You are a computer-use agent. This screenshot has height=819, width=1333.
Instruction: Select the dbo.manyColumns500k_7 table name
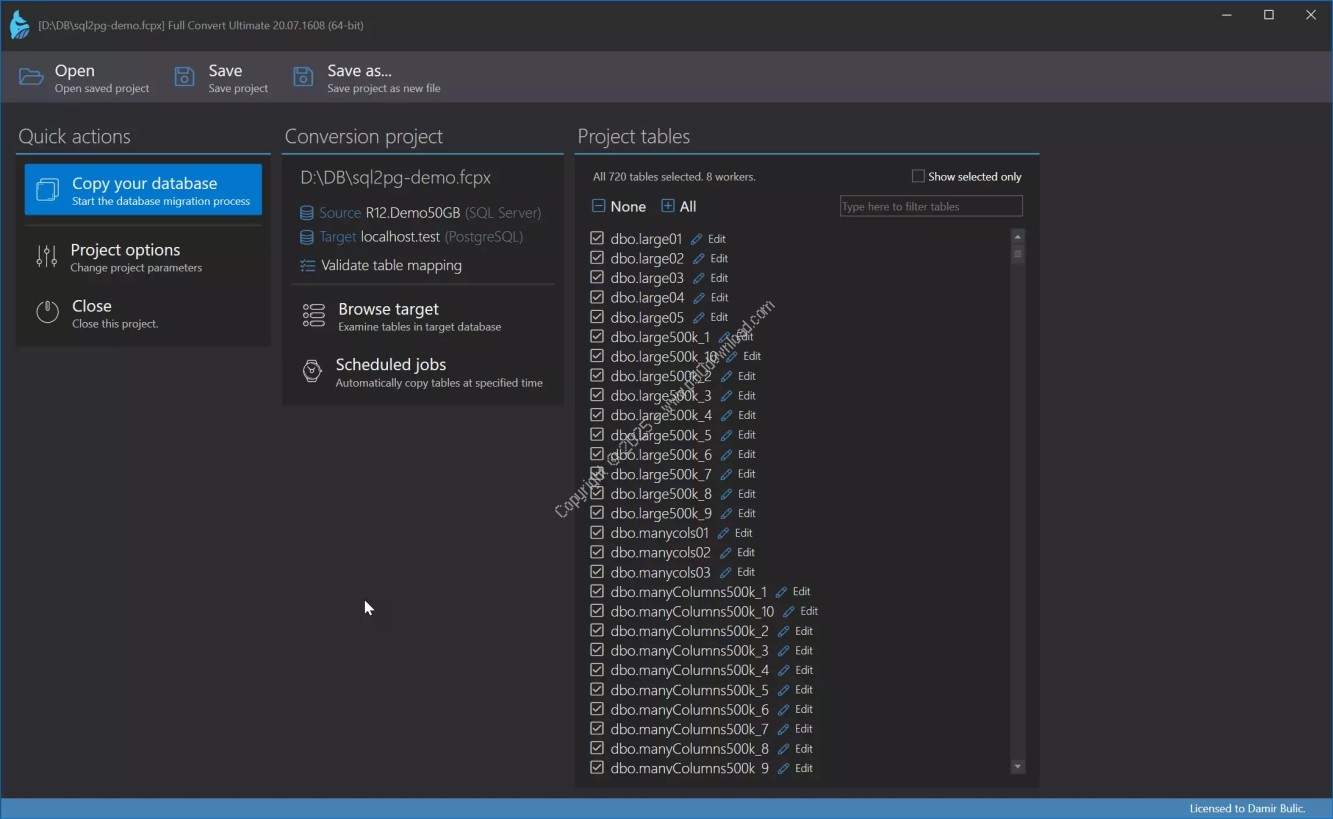click(x=689, y=729)
